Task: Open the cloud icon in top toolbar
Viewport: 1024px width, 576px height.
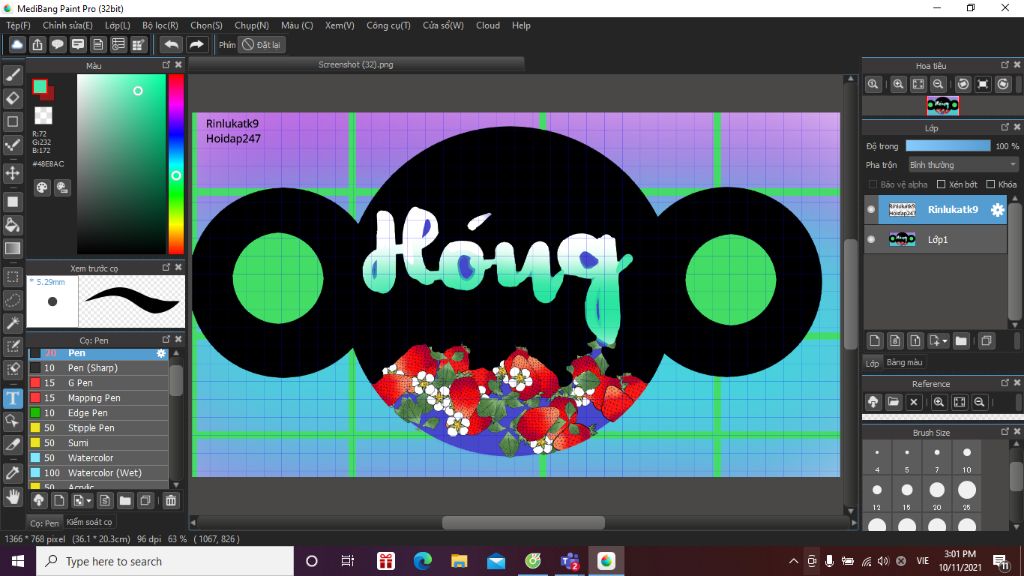Action: (17, 44)
